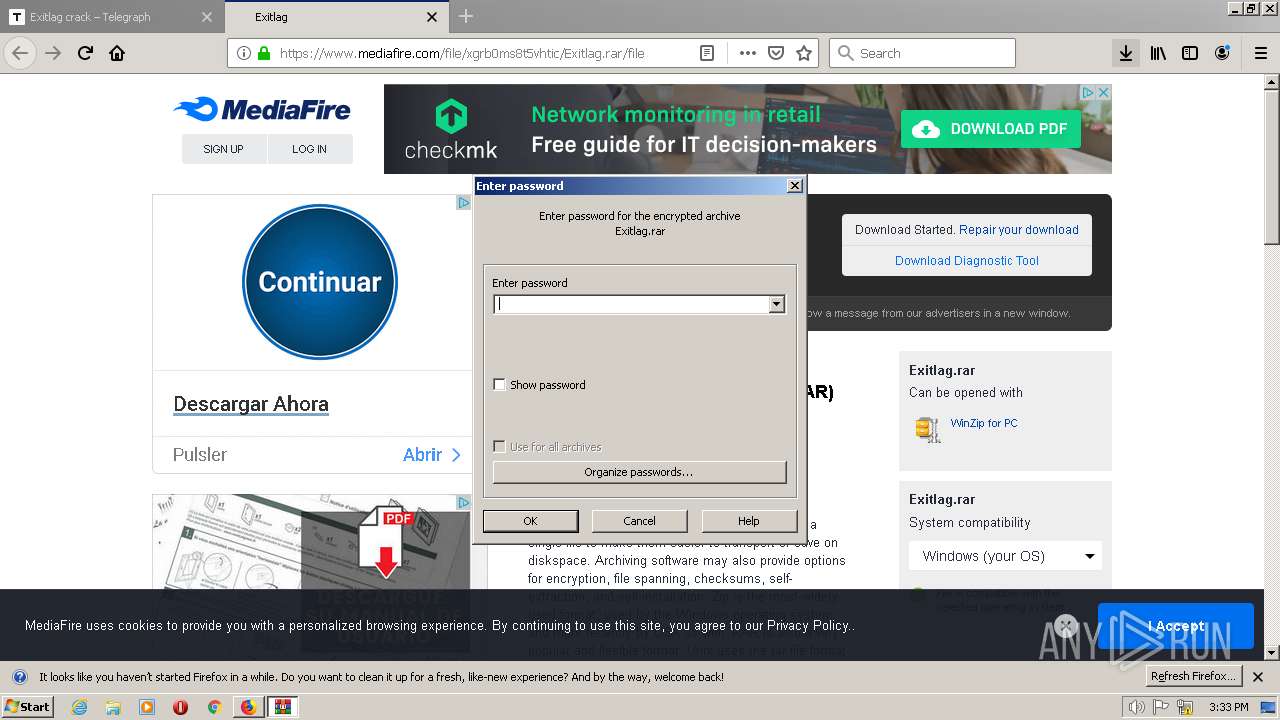
Task: Cancel the Enter password dialog
Action: pos(639,520)
